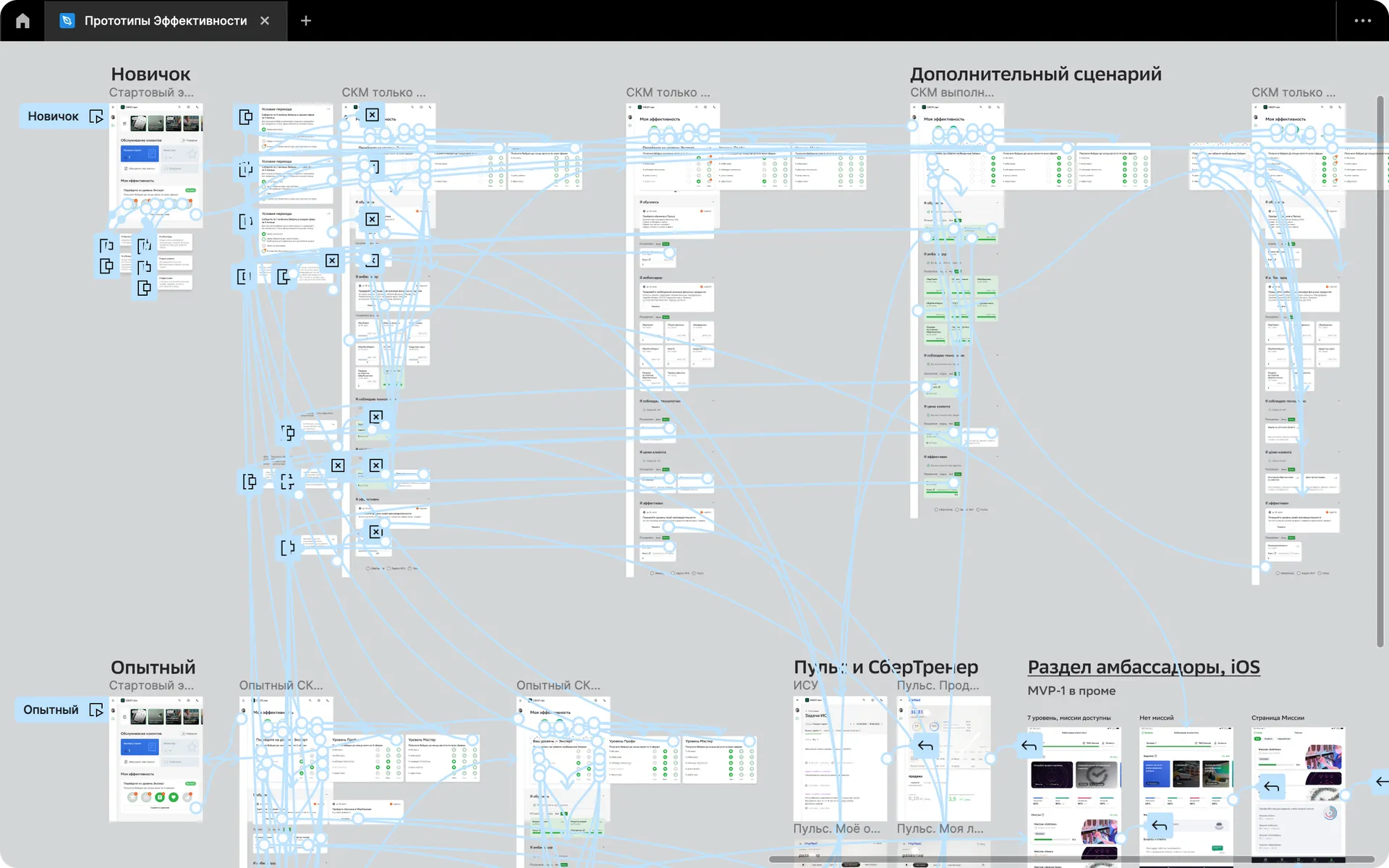1389x868 pixels.
Task: Click the home icon in the tab bar
Action: point(22,21)
